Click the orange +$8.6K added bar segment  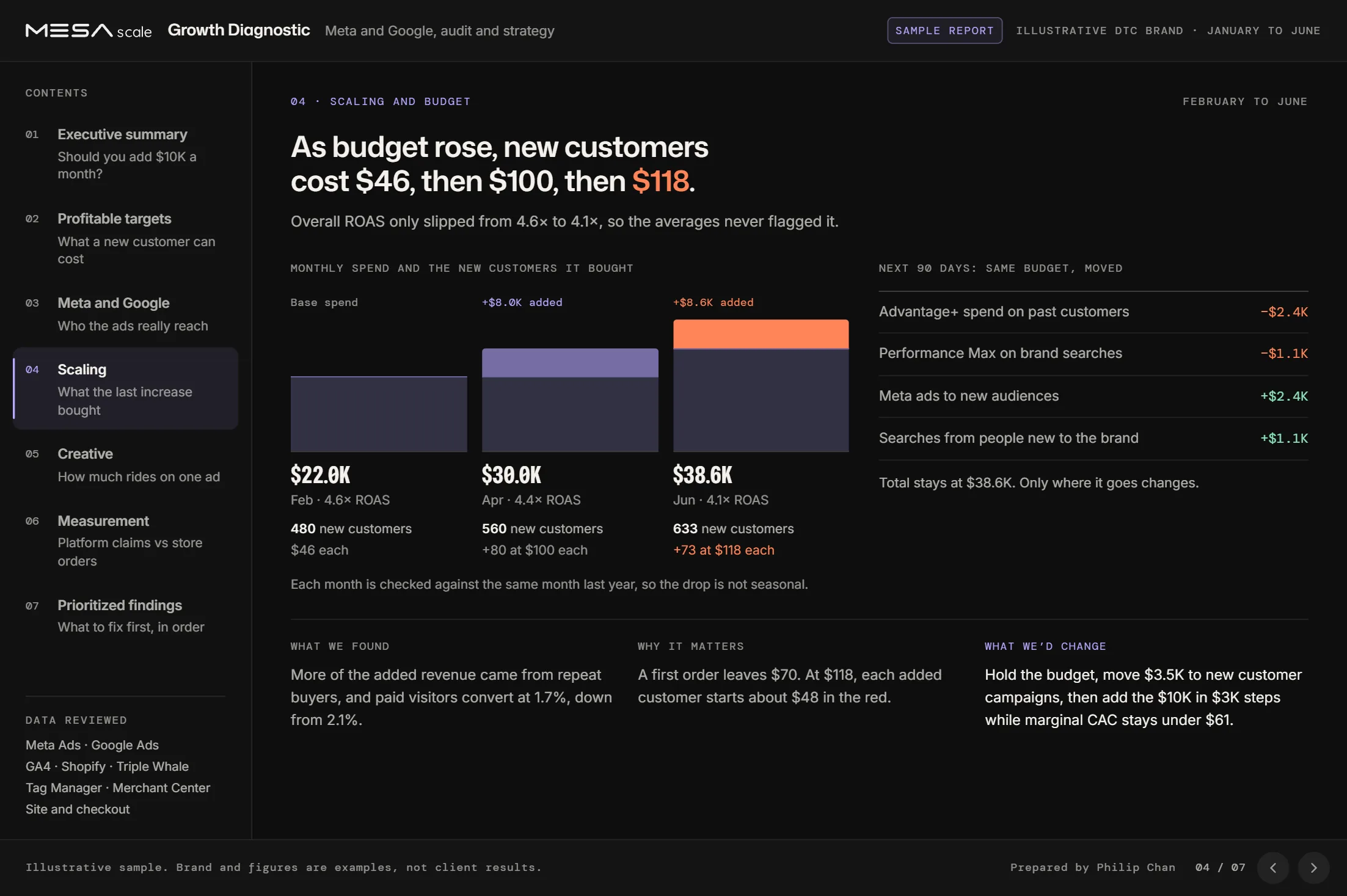coord(761,334)
